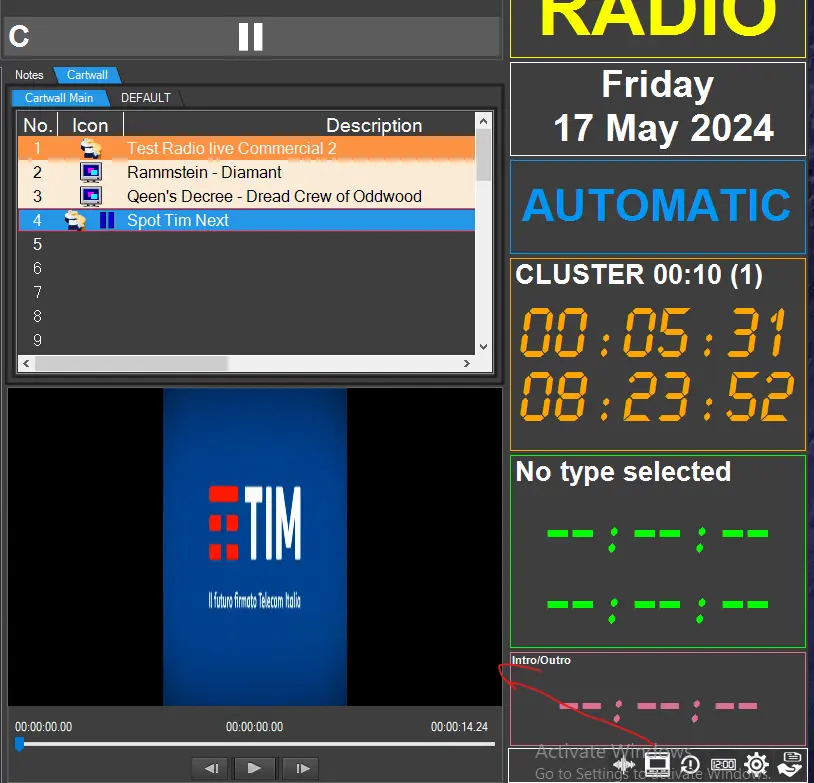Select the Cartwall tab

click(x=87, y=75)
